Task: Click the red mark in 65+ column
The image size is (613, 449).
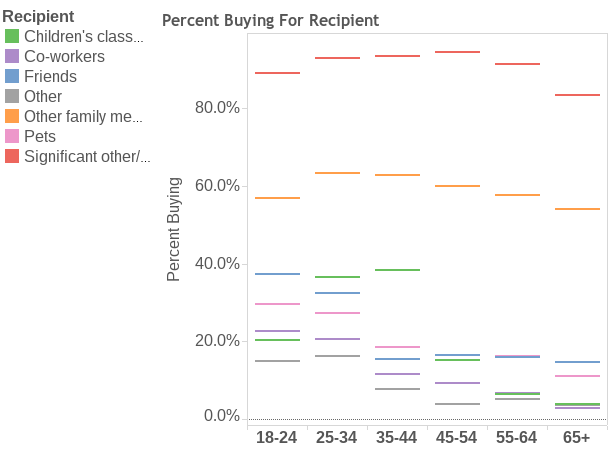Action: pos(577,95)
